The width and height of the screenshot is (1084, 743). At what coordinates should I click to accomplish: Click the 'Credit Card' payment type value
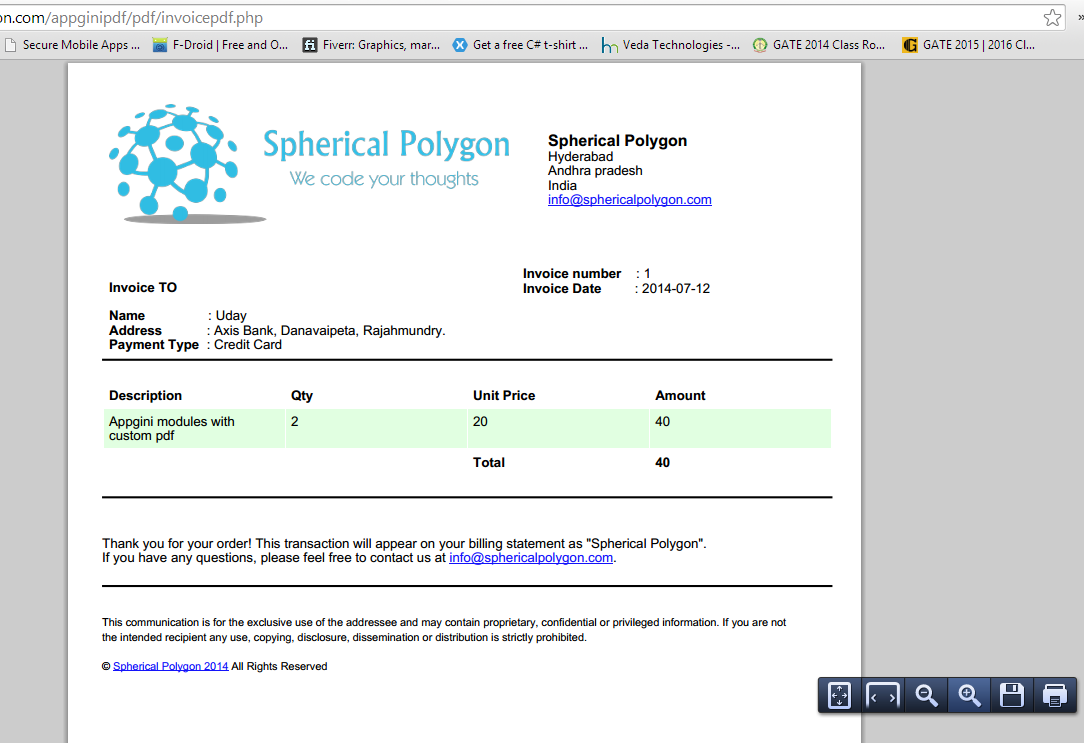tap(247, 345)
